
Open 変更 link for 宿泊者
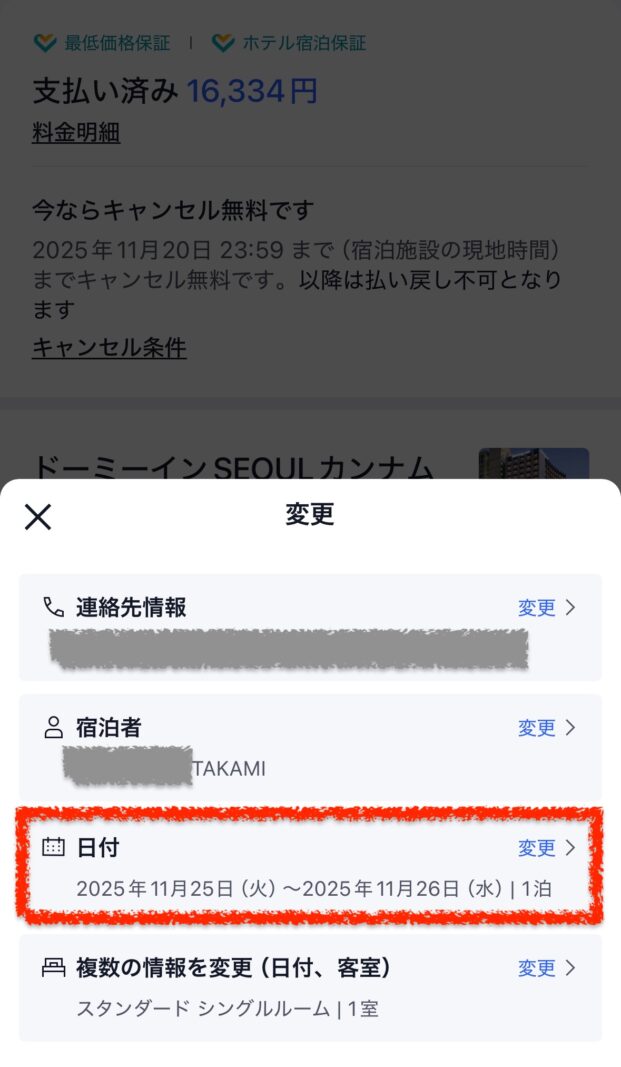coord(537,727)
